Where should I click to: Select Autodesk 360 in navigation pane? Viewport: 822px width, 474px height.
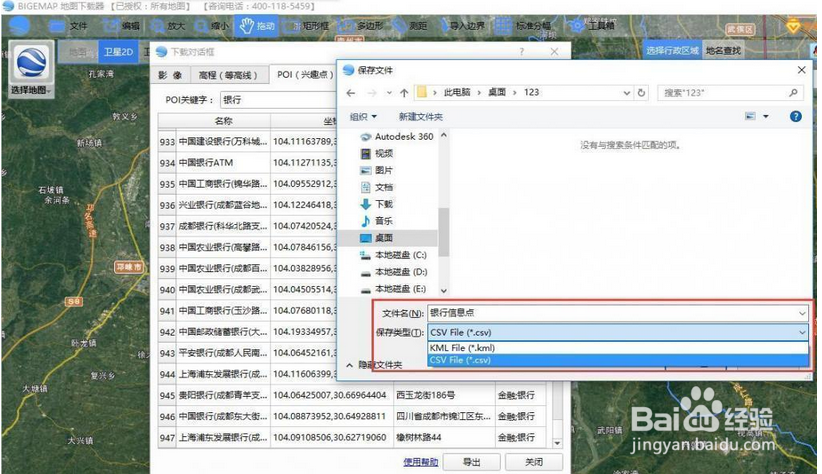[x=397, y=136]
